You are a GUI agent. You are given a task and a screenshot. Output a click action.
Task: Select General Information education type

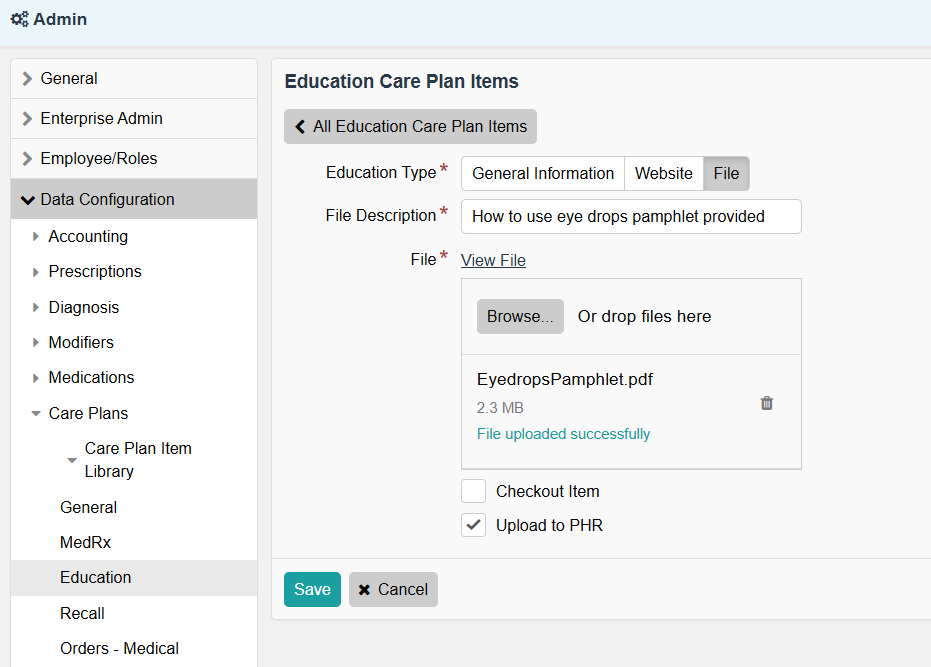(x=543, y=173)
